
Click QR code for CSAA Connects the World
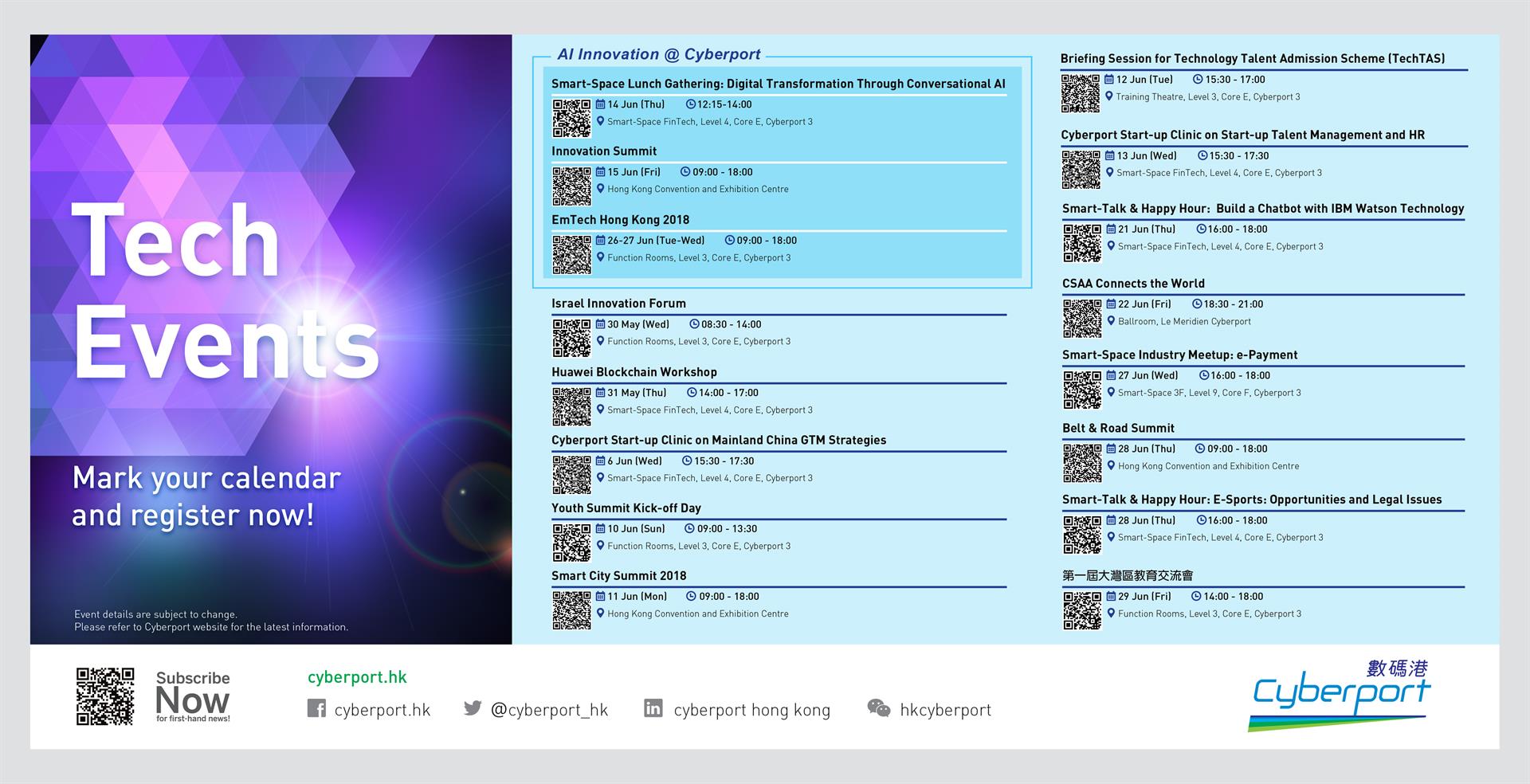[x=1082, y=319]
